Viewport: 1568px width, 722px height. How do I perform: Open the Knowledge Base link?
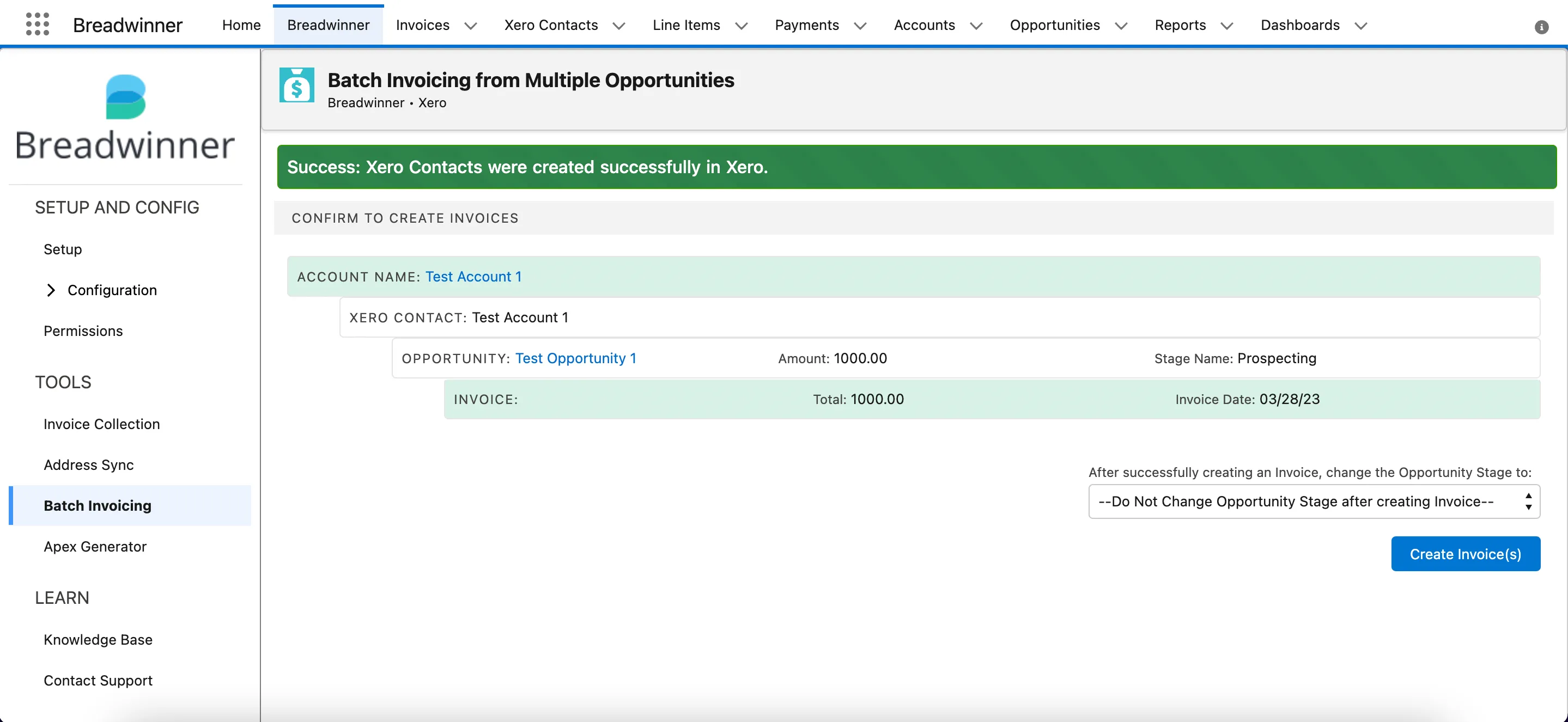[x=98, y=639]
